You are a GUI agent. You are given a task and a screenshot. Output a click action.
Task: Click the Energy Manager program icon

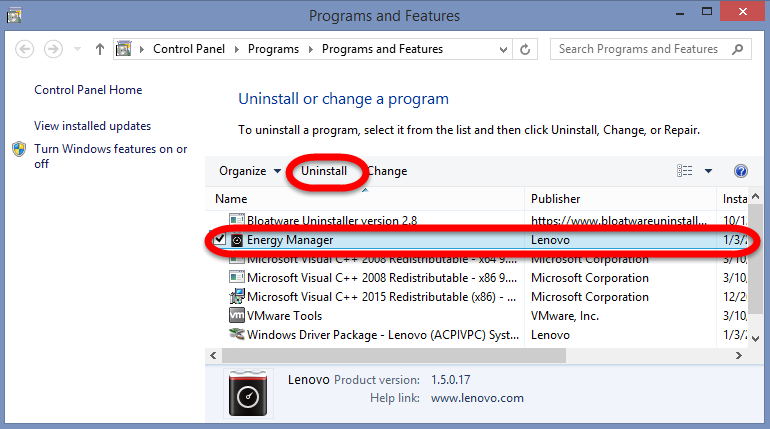tap(237, 240)
